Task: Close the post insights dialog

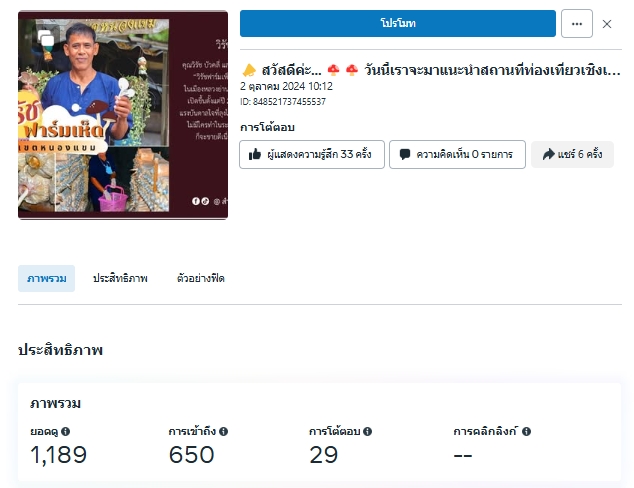Action: (x=607, y=24)
